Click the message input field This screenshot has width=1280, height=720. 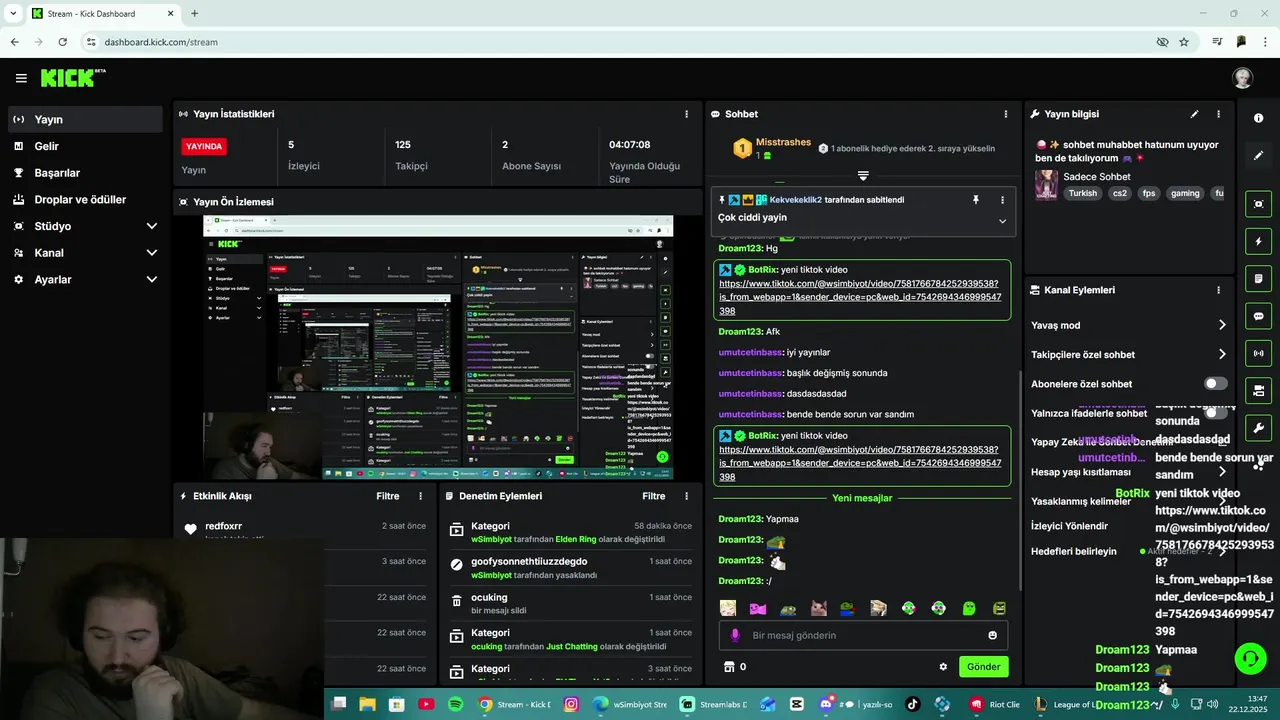coord(863,635)
